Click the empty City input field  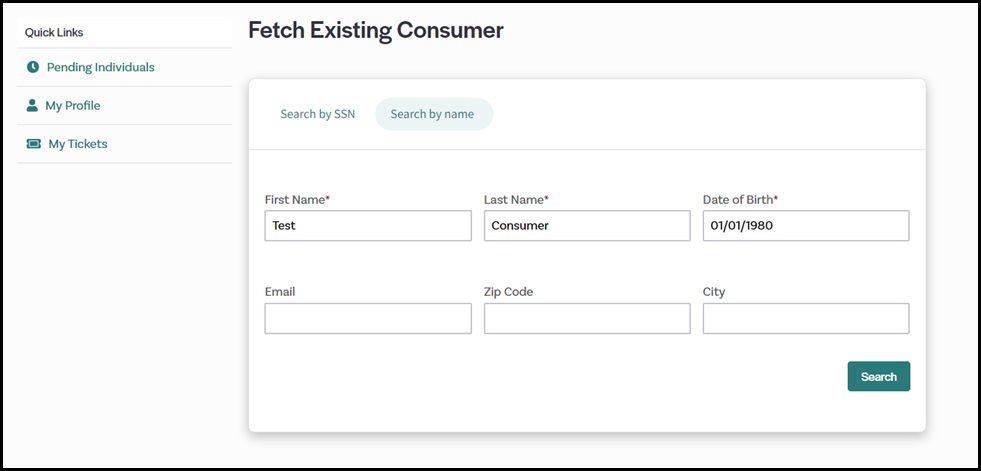805,319
